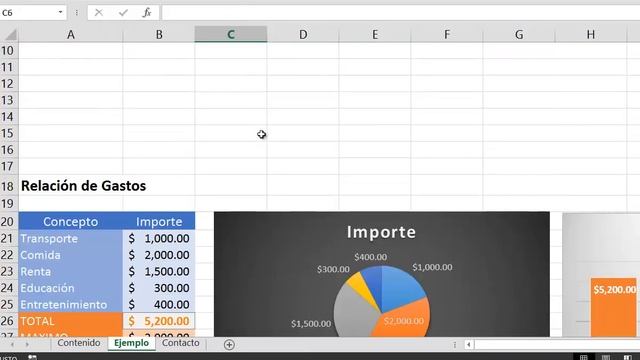Click the $400.00 pie chart label
The image size is (640, 360).
tap(371, 257)
